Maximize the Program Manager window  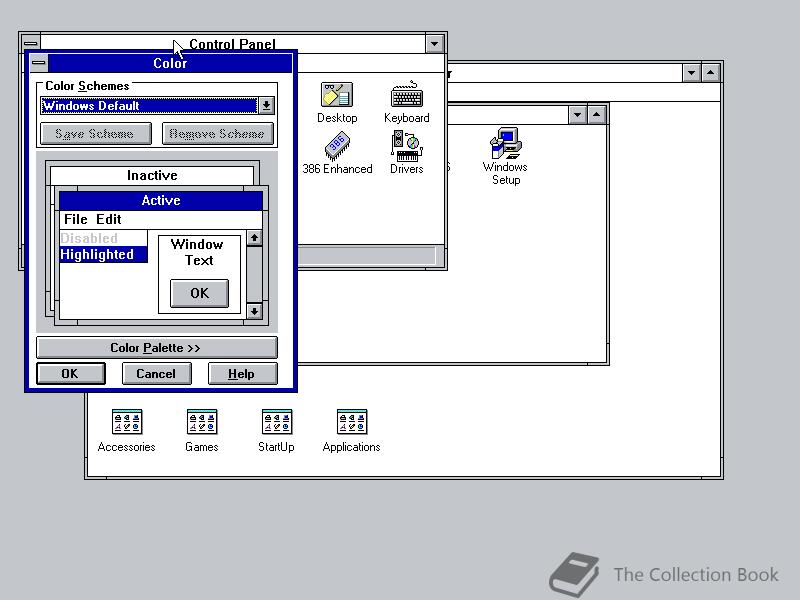click(710, 73)
